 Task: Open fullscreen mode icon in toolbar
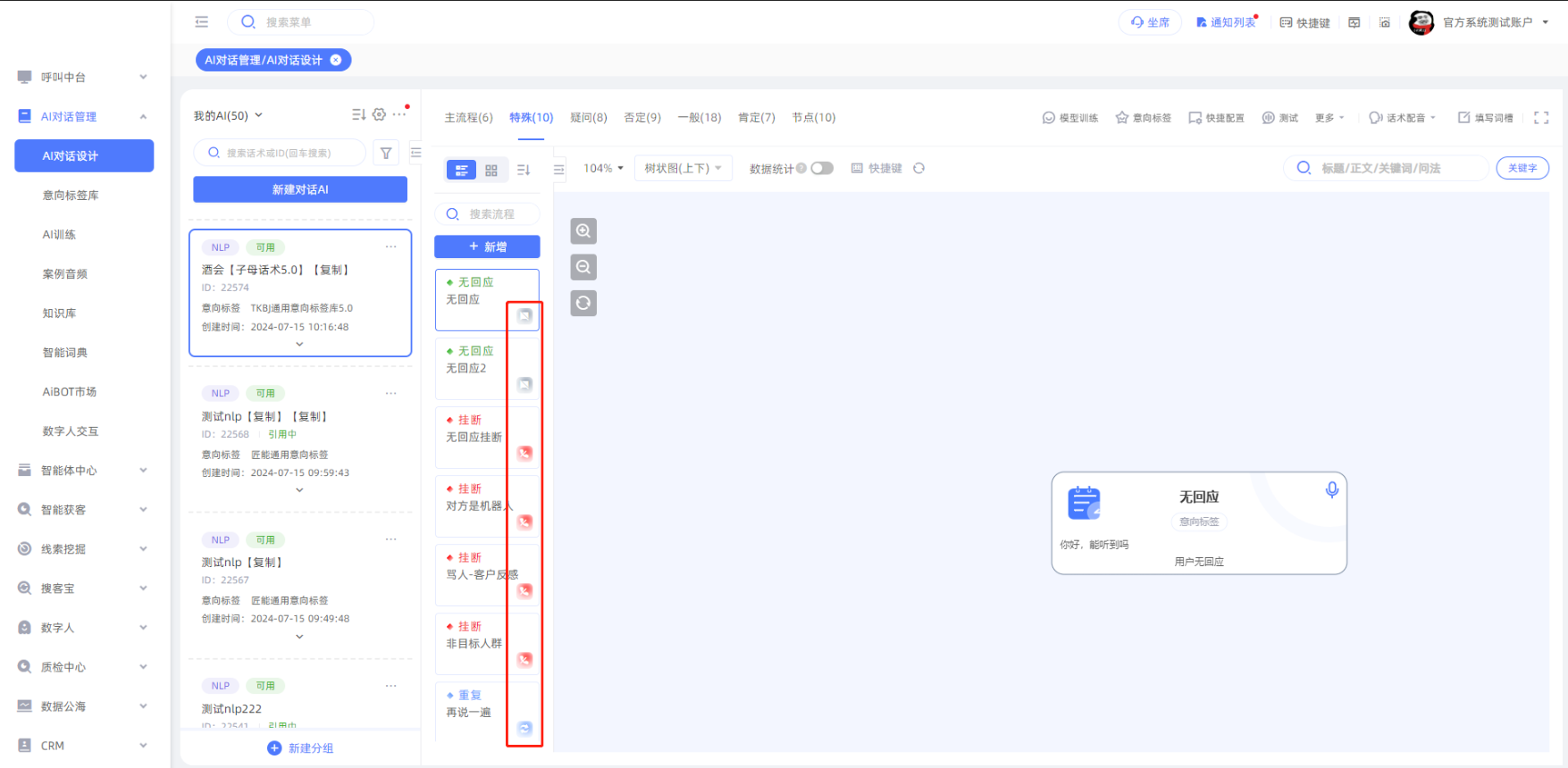point(1541,118)
